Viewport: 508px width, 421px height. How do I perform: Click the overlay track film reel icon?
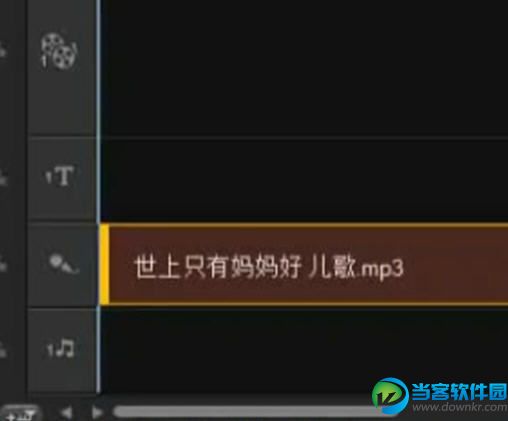pos(59,51)
